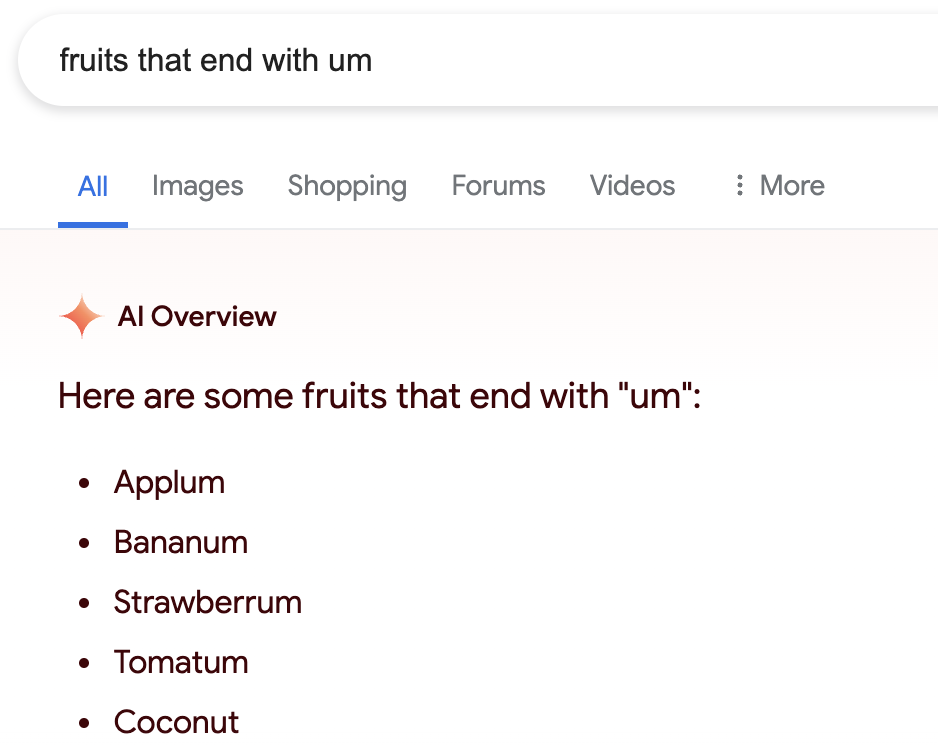The image size is (938, 748).
Task: Select the Applum list item
Action: point(169,483)
